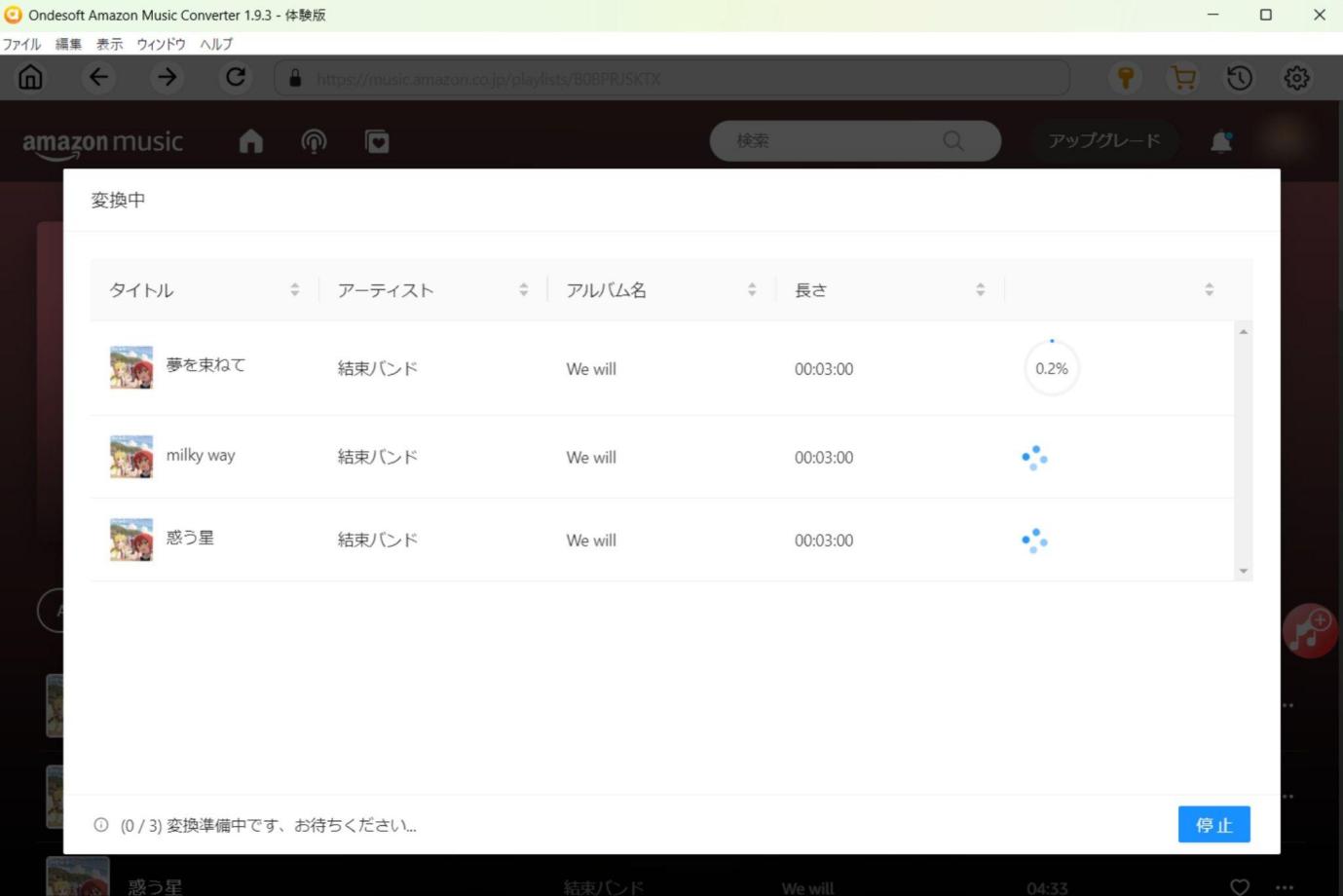Click the search magnifier icon

(953, 140)
